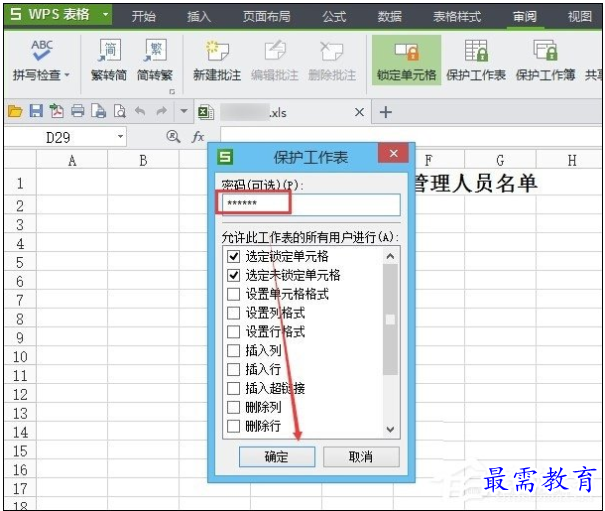
Task: Uncheck 选定锁定单元格 checkbox
Action: pos(233,256)
